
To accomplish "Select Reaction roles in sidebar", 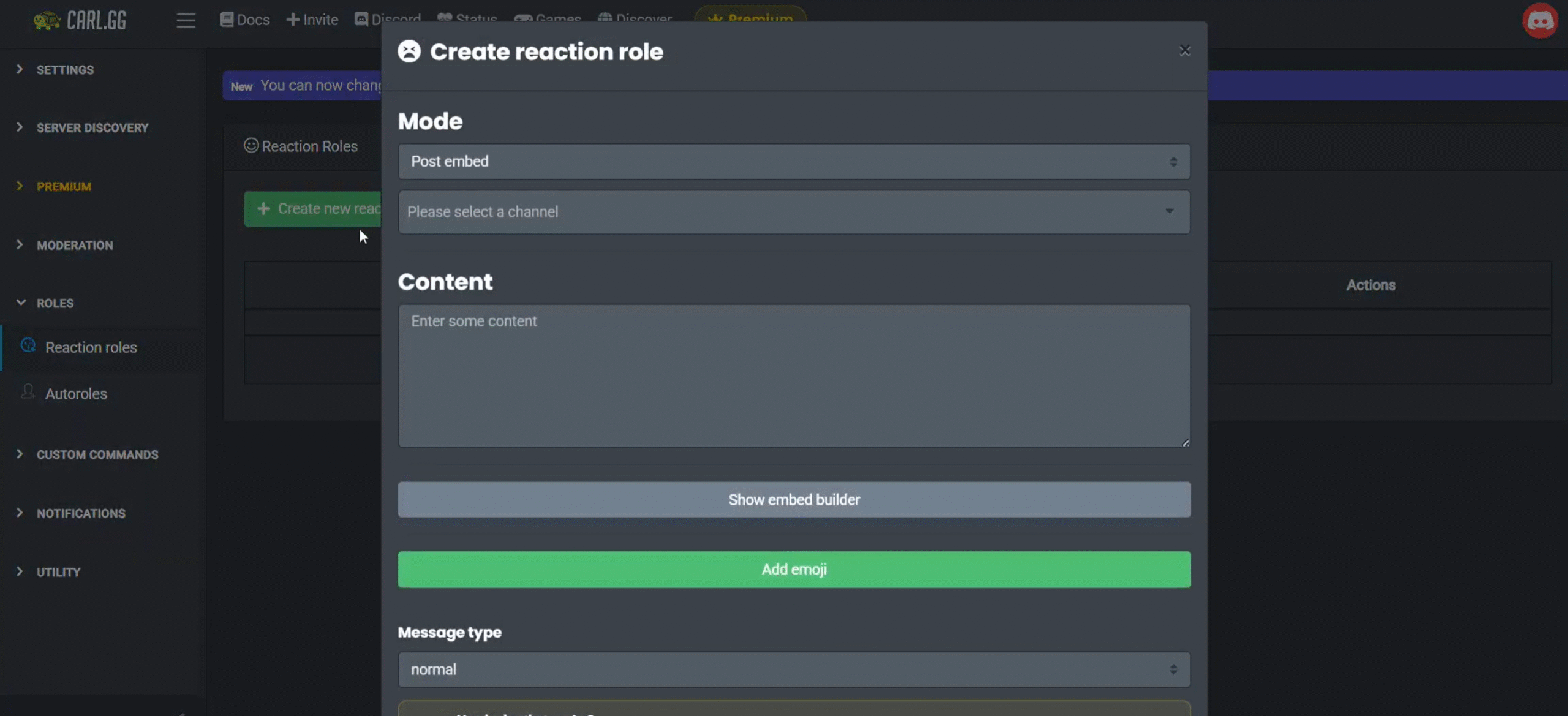I will [x=91, y=347].
